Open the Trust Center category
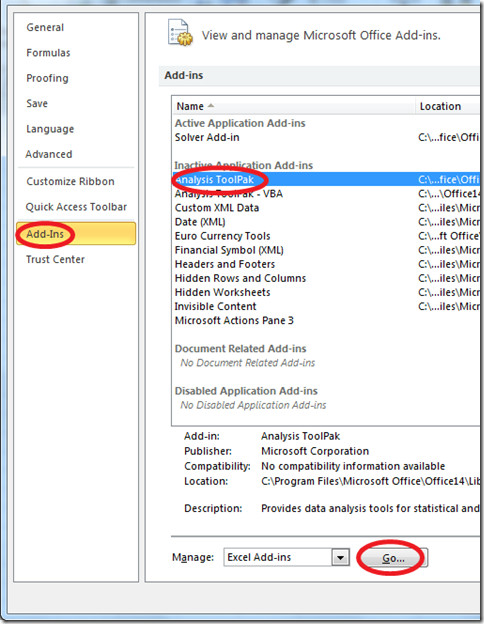484x624 pixels. 55,259
